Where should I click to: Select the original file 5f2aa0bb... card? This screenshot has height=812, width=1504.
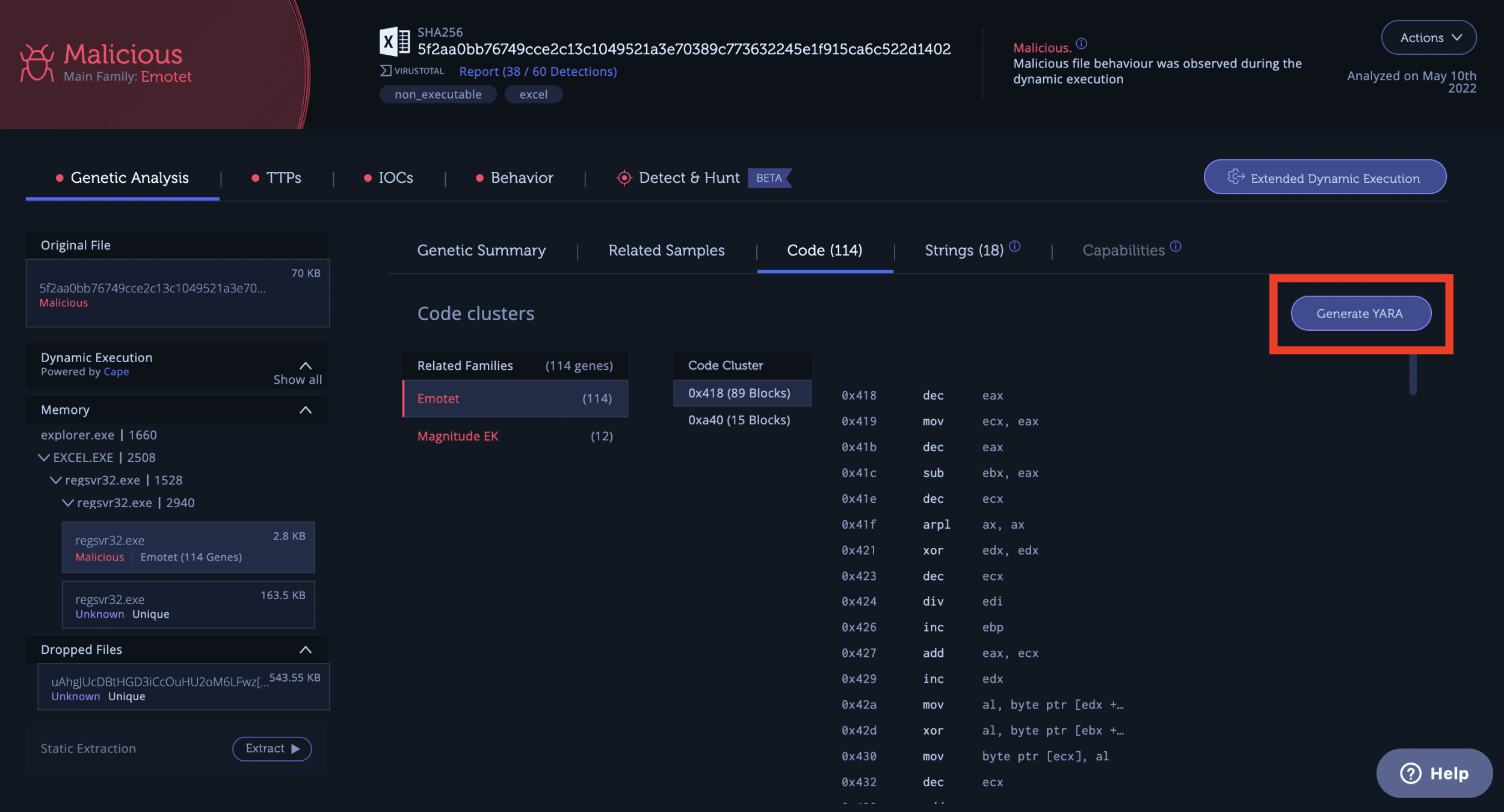178,294
